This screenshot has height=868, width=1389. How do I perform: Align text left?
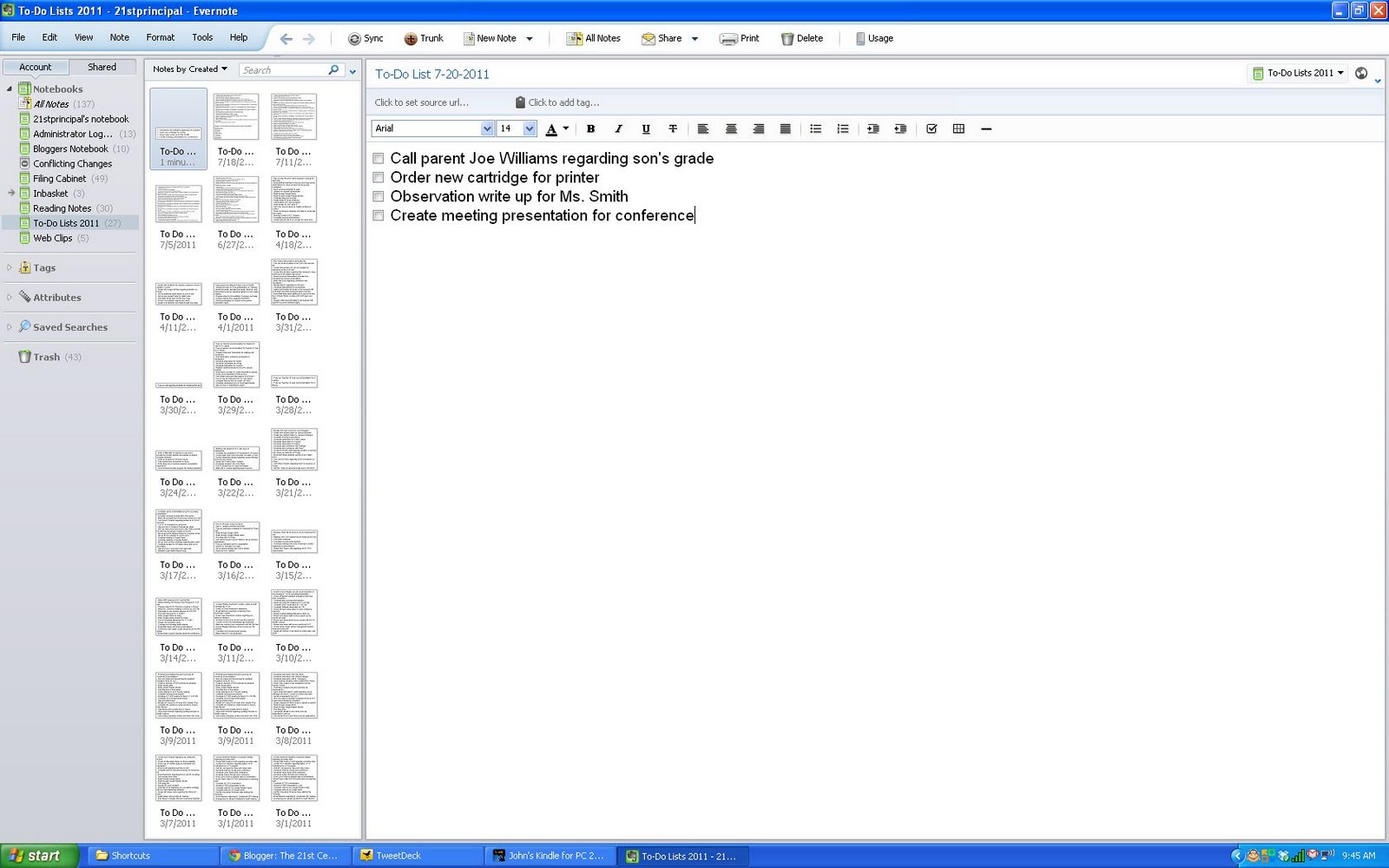pyautogui.click(x=703, y=128)
